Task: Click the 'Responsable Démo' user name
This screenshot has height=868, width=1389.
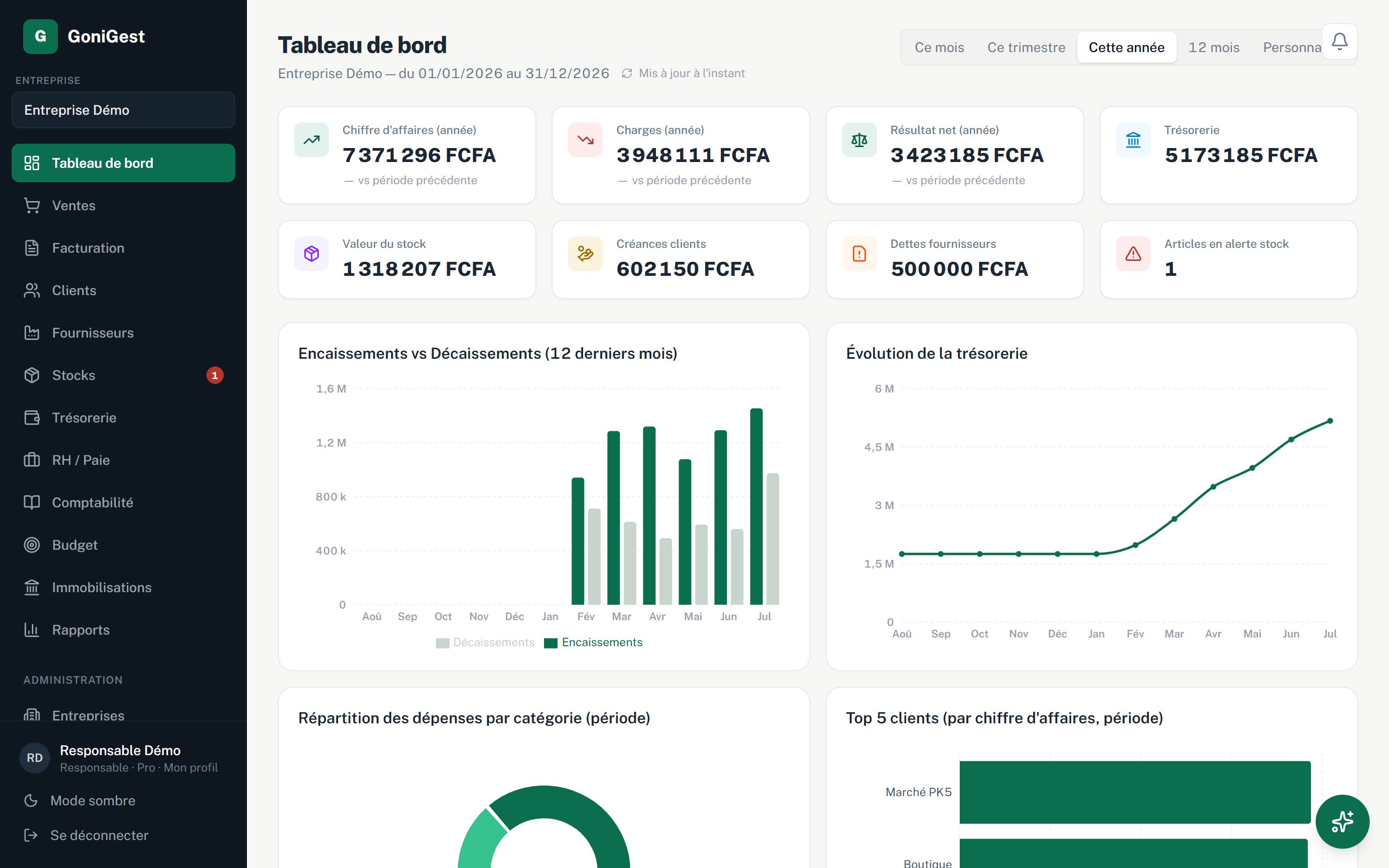Action: click(120, 750)
